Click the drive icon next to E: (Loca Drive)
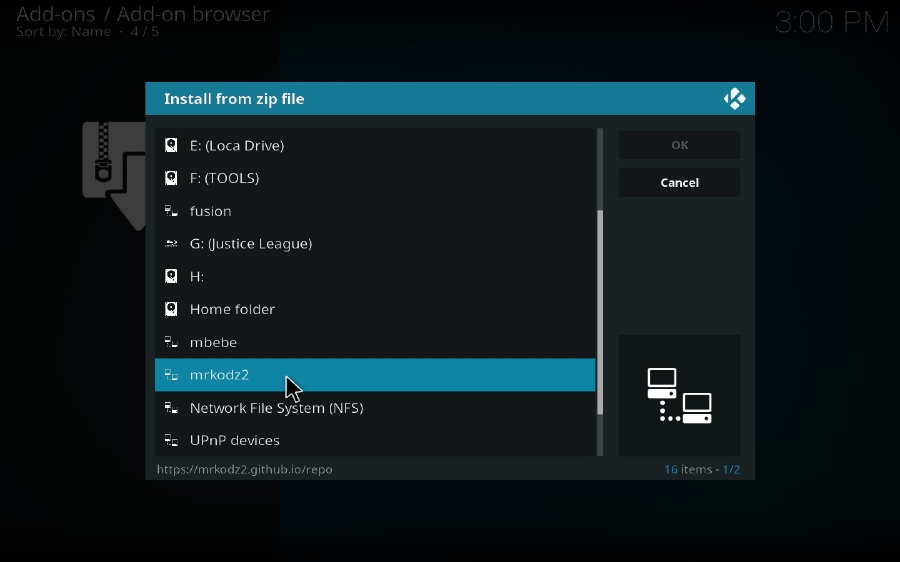The image size is (900, 562). click(x=171, y=145)
